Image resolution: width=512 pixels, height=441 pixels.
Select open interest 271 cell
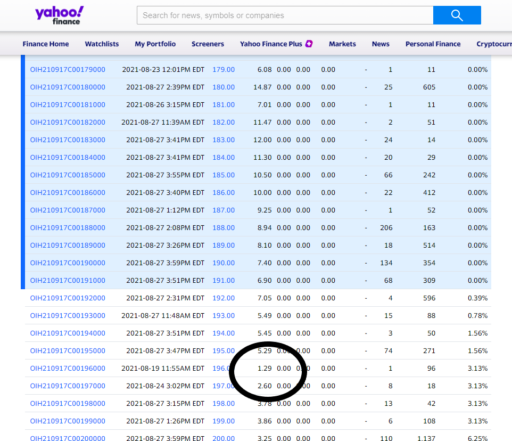point(429,351)
